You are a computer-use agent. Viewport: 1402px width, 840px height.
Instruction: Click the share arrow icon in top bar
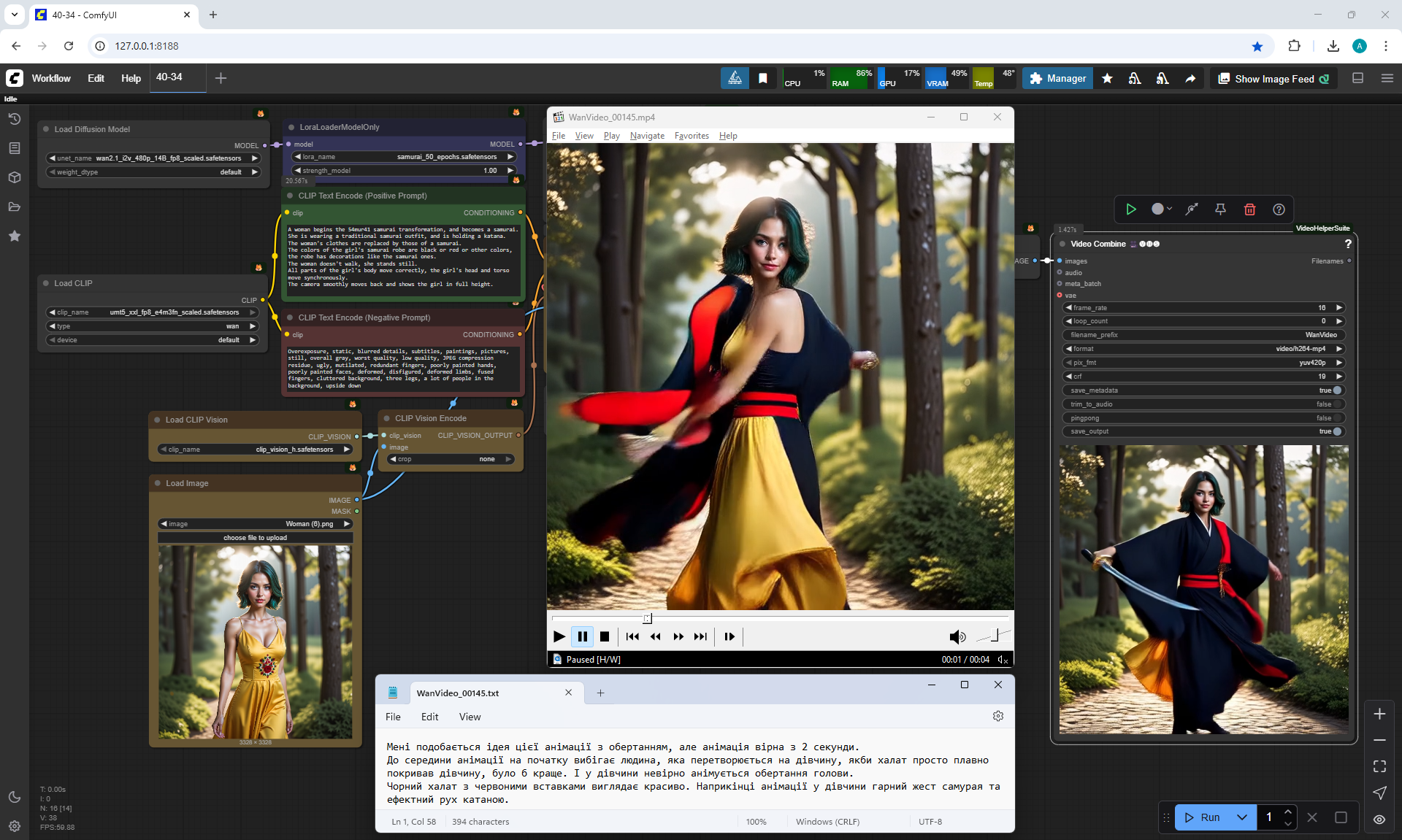1190,79
